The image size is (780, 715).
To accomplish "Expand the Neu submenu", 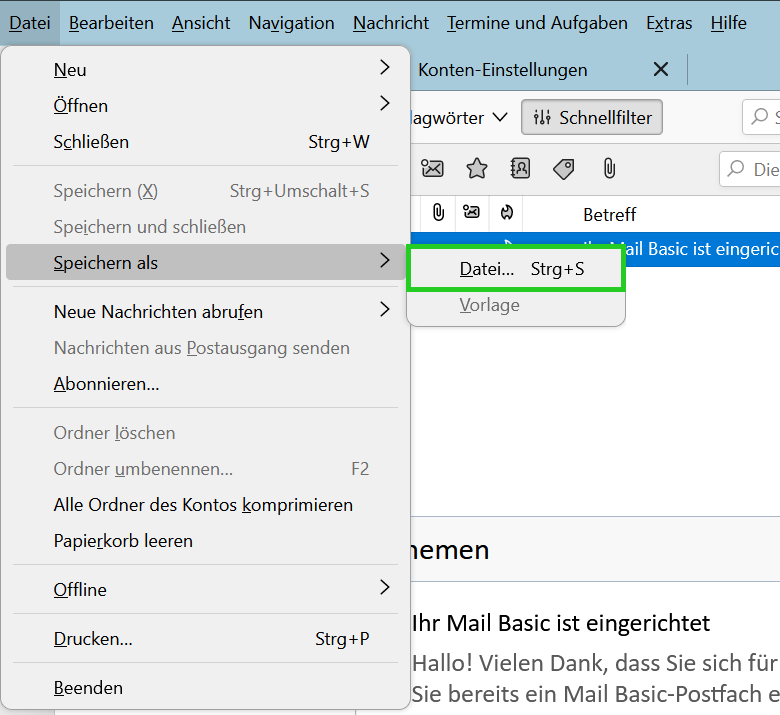I will pyautogui.click(x=205, y=69).
